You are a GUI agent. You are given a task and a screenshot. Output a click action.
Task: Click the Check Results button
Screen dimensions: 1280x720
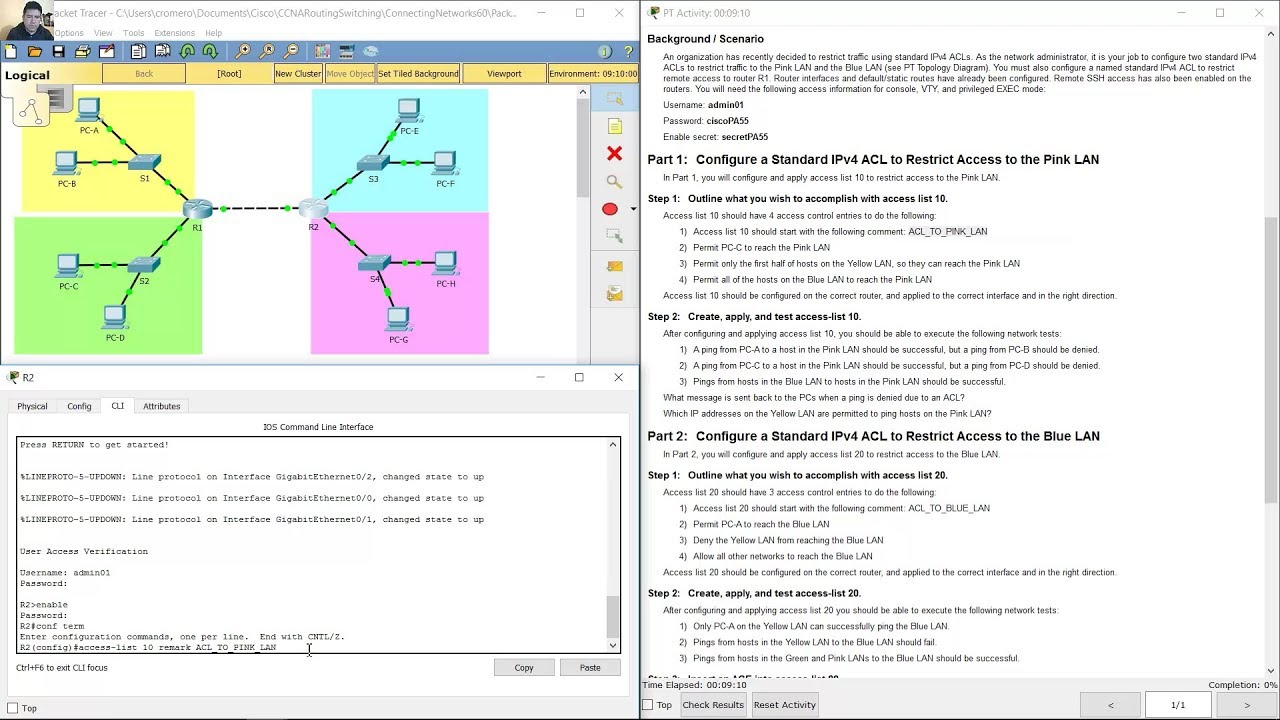713,705
